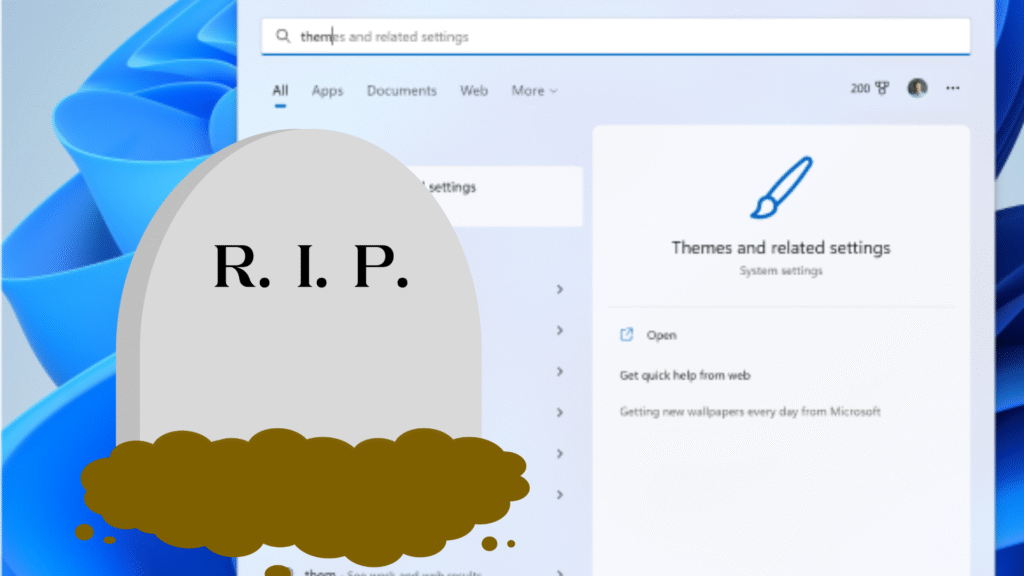Focus the search text input field
This screenshot has width=1024, height=576.
[620, 37]
